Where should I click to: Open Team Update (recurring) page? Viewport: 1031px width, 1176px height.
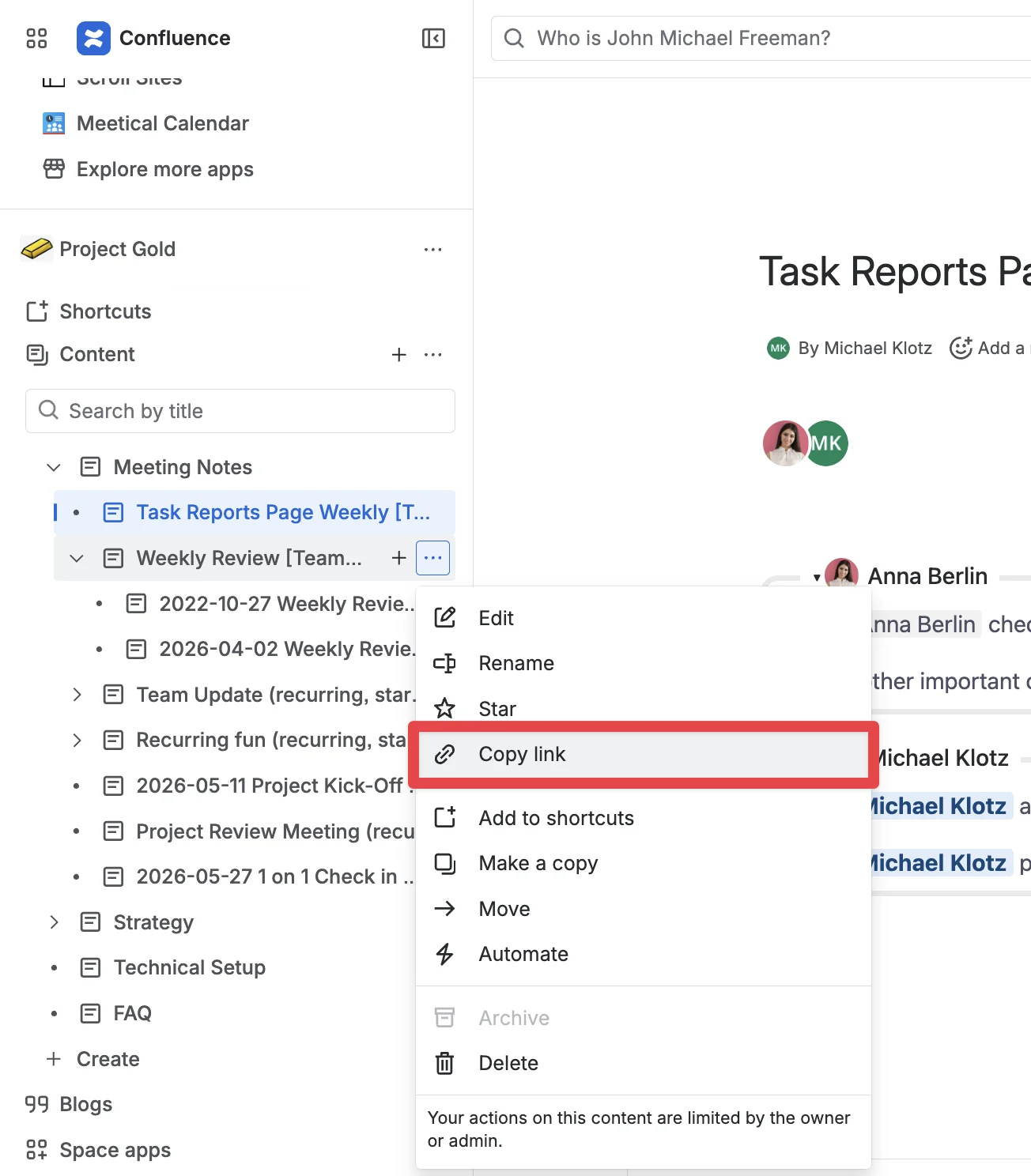(x=275, y=695)
